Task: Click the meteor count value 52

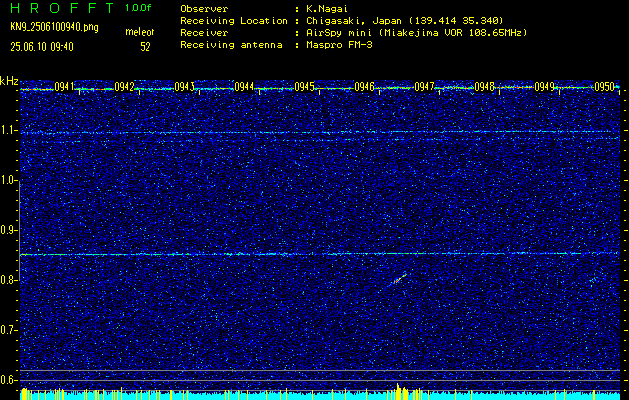Action: (x=145, y=47)
